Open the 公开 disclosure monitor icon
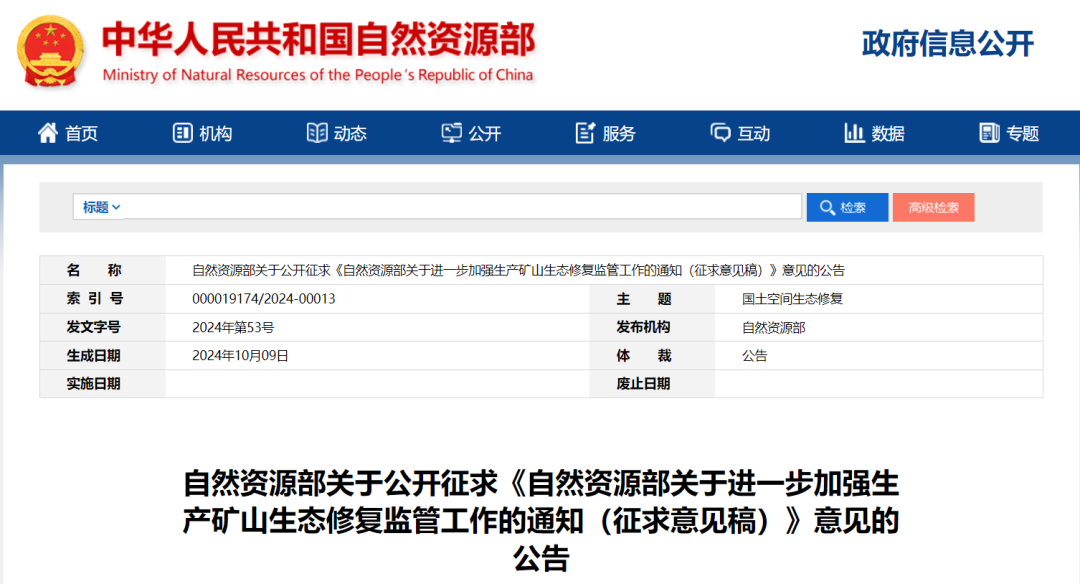The image size is (1080, 584). pos(452,132)
